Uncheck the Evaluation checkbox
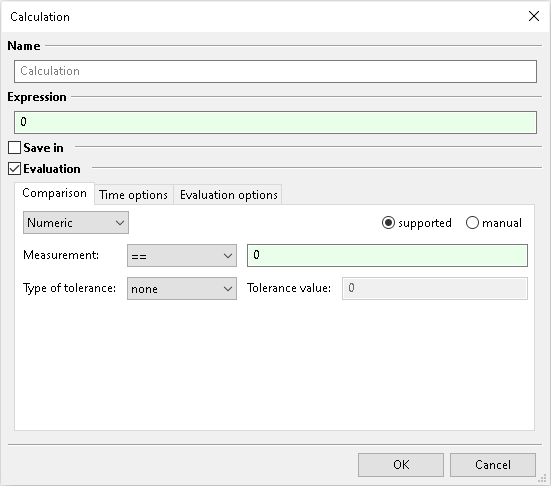551x486 pixels. [x=14, y=169]
